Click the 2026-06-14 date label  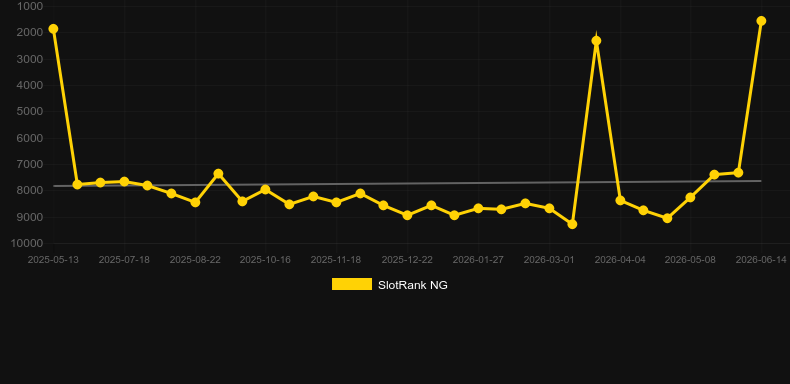tap(761, 260)
